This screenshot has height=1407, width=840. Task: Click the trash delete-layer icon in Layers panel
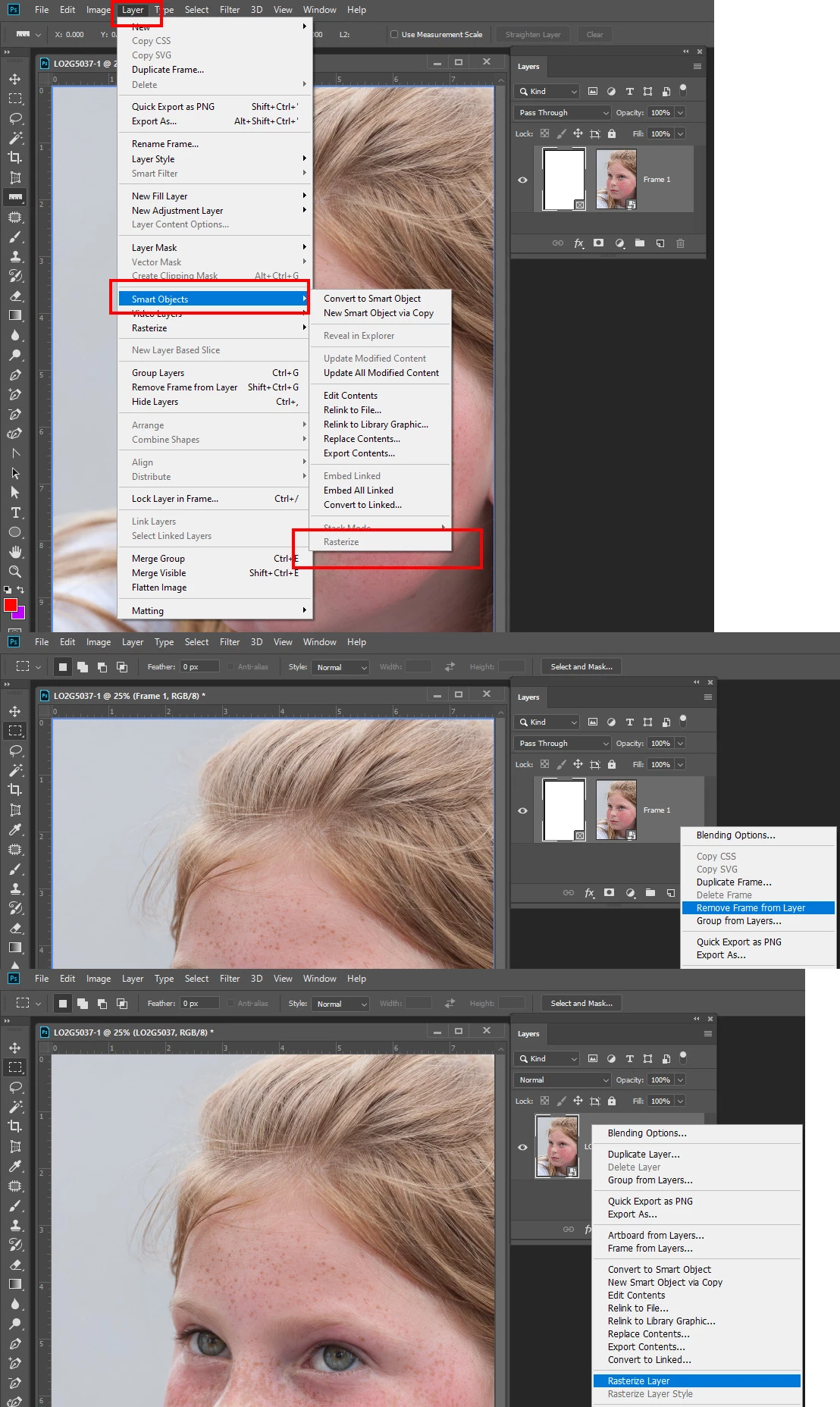pos(680,243)
